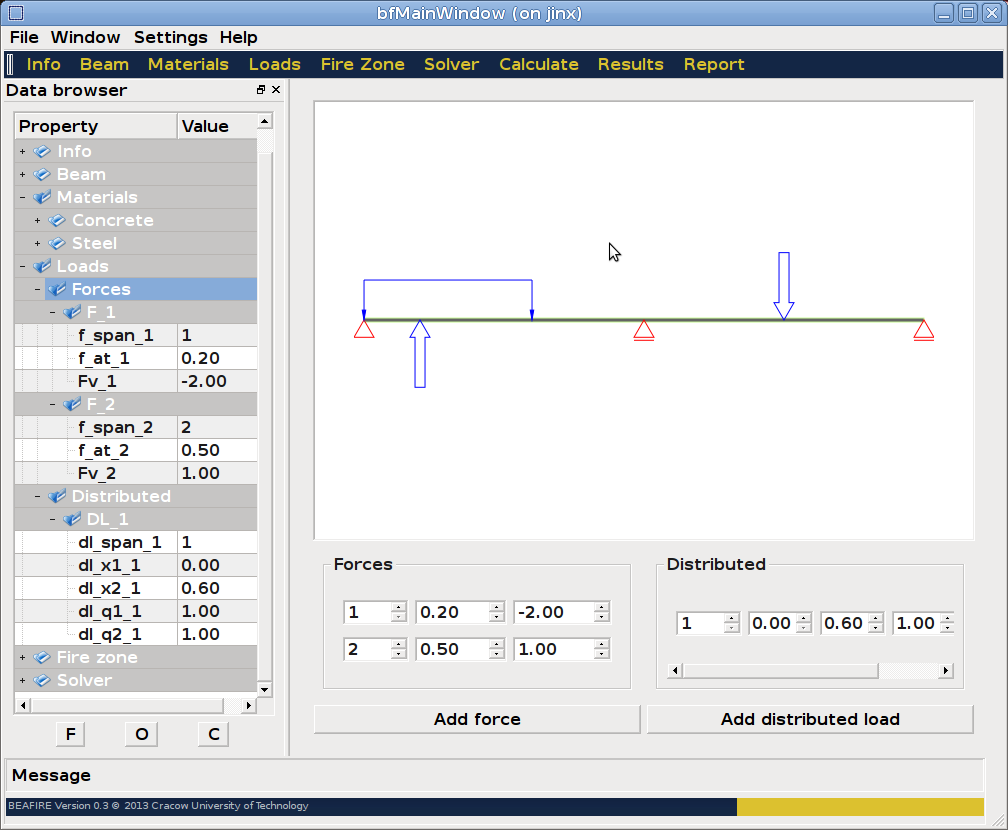
Task: Expand the Beam tree node
Action: point(22,175)
